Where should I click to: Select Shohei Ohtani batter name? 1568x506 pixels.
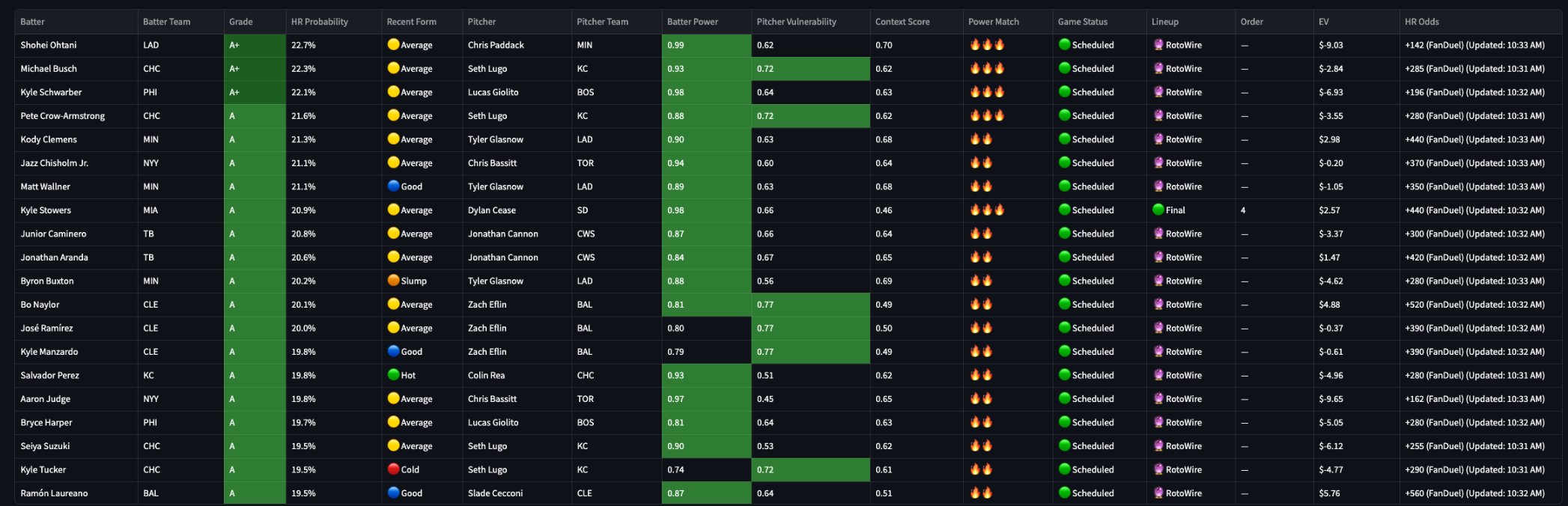pyautogui.click(x=49, y=45)
